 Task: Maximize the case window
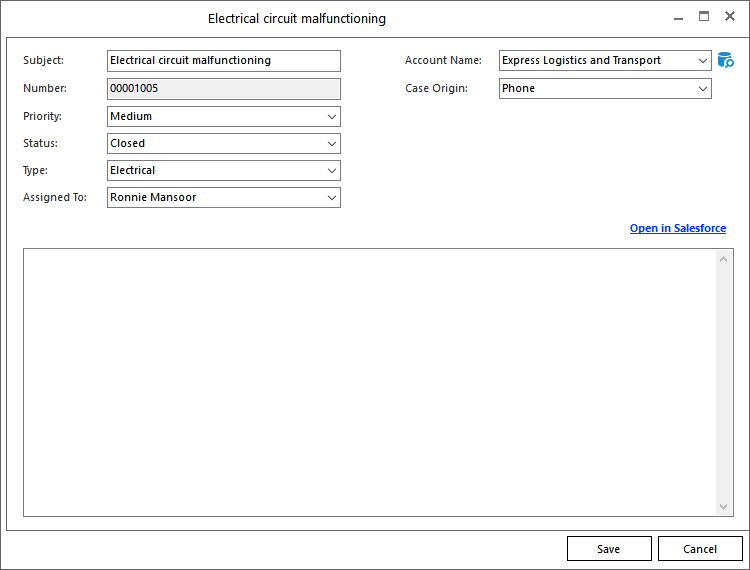[703, 17]
